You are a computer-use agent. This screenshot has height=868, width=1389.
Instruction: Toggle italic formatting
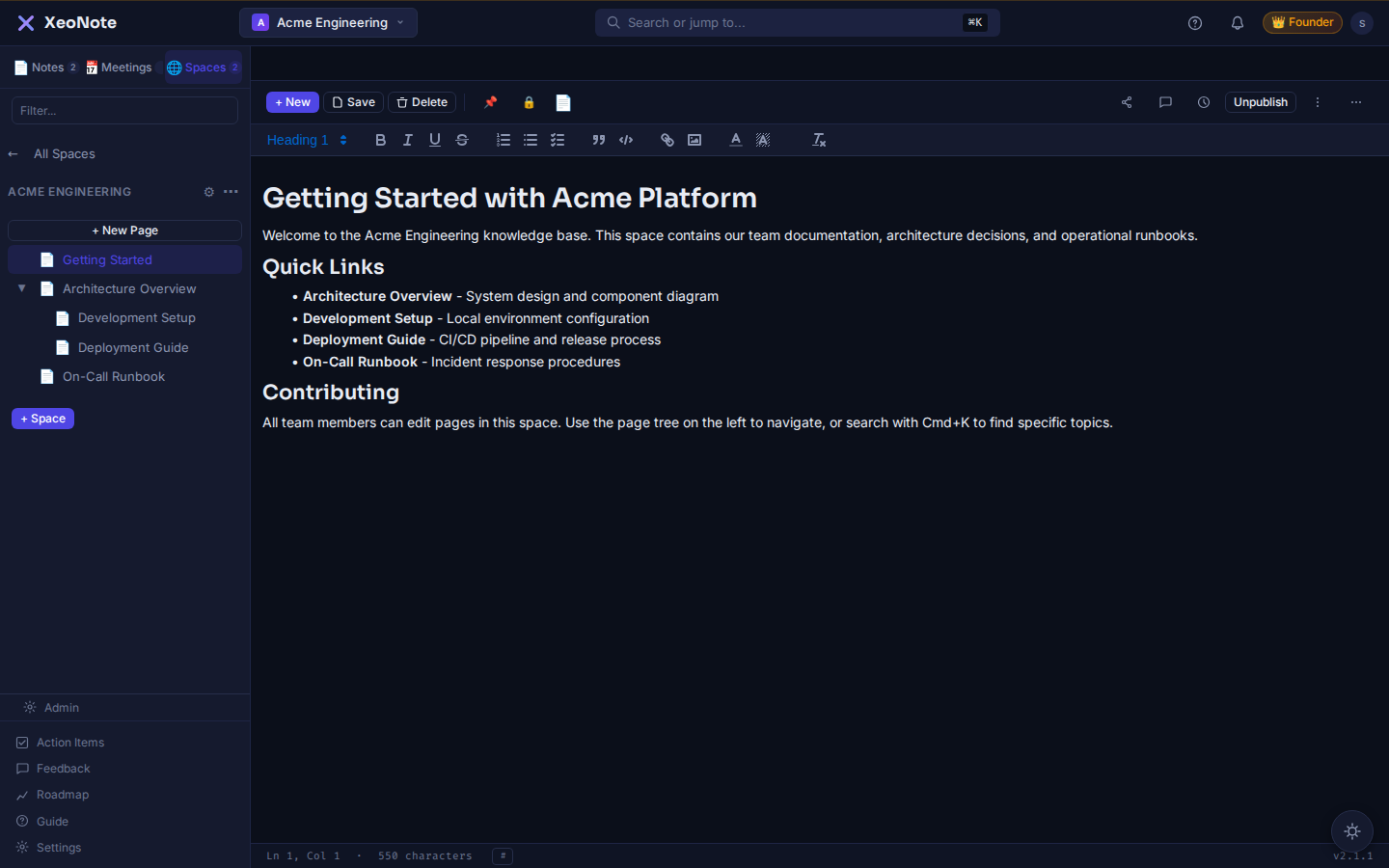coord(408,140)
